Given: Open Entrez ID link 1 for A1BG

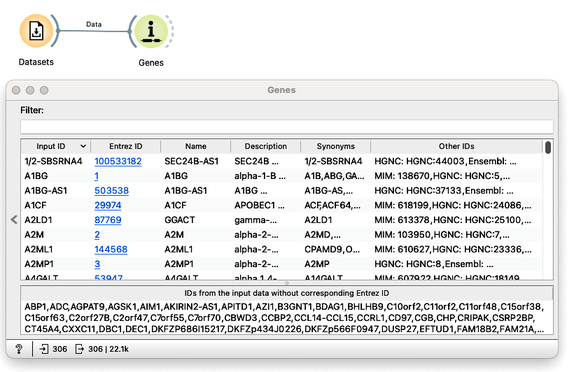Looking at the screenshot, I should tap(97, 176).
